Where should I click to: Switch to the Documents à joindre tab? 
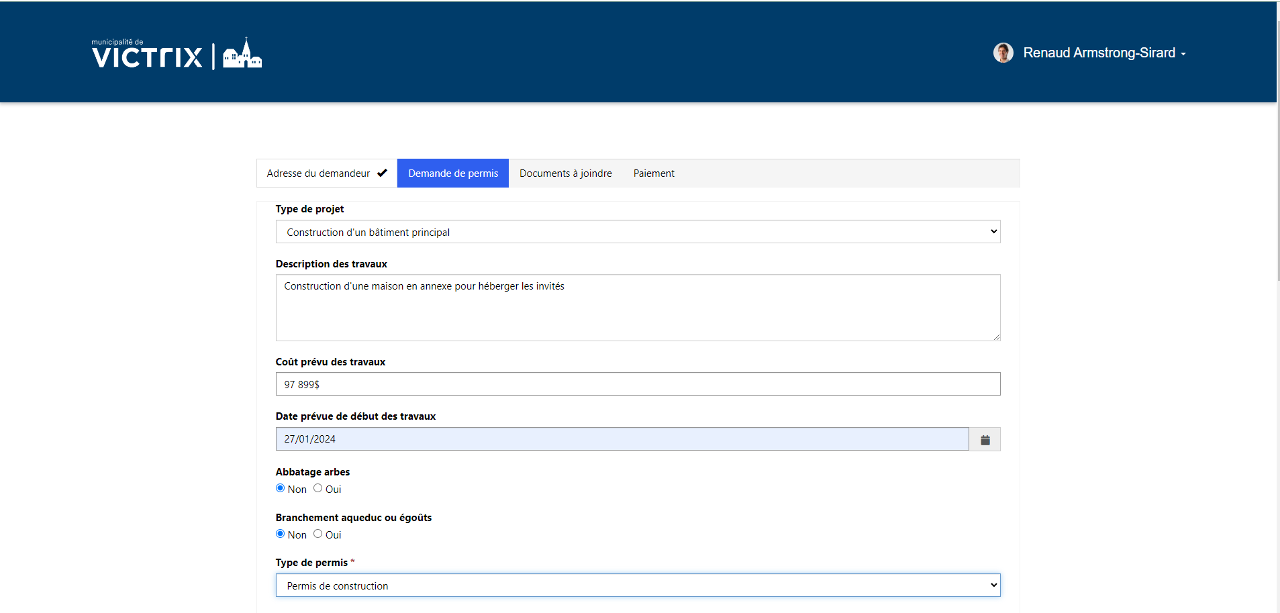566,173
